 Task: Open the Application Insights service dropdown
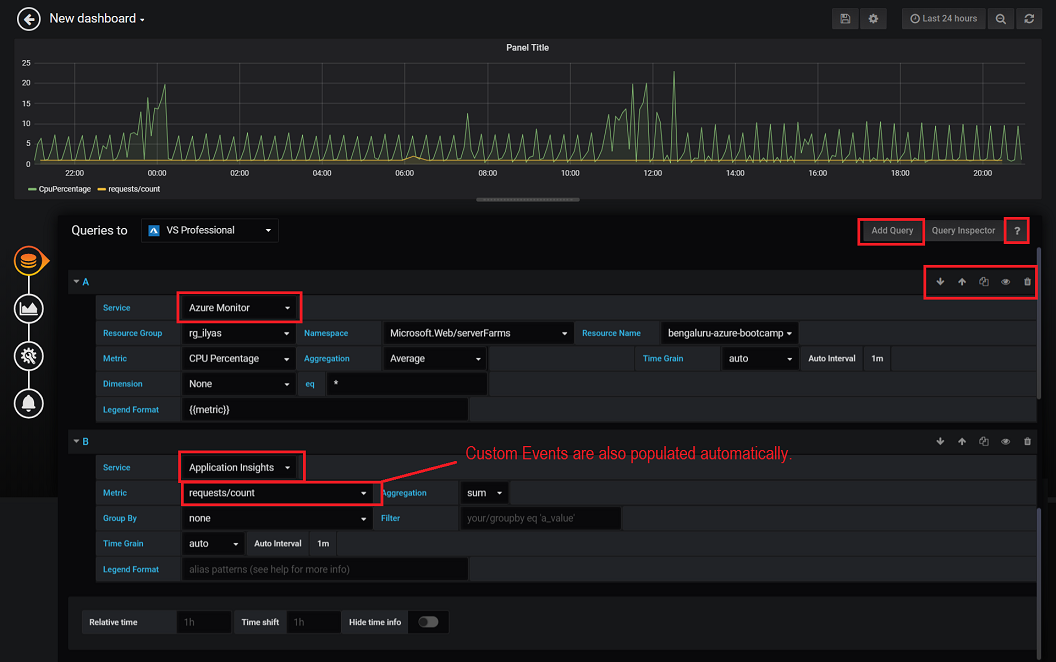click(x=241, y=467)
